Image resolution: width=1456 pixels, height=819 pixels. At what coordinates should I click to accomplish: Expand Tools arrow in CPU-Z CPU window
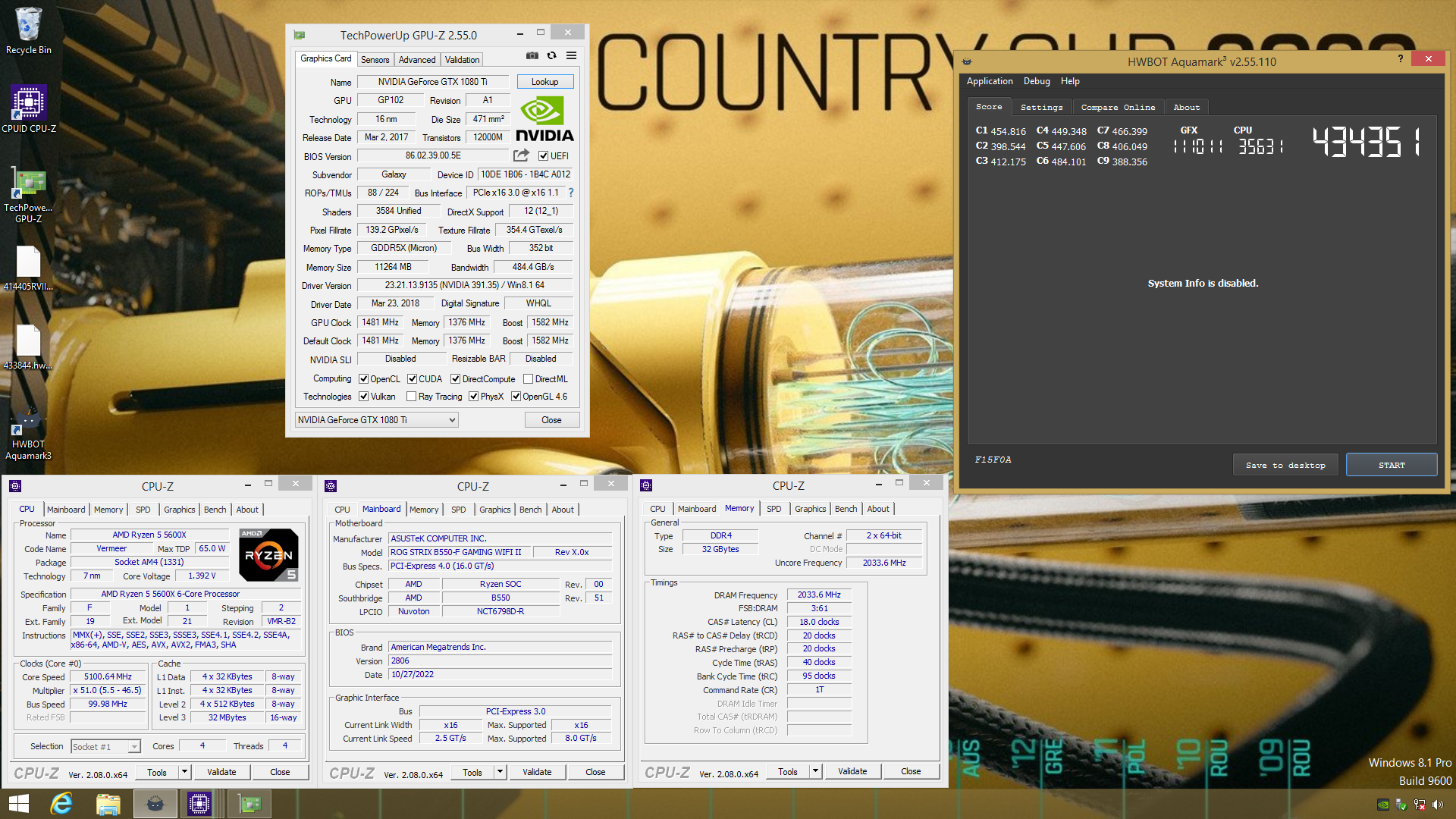pyautogui.click(x=184, y=772)
